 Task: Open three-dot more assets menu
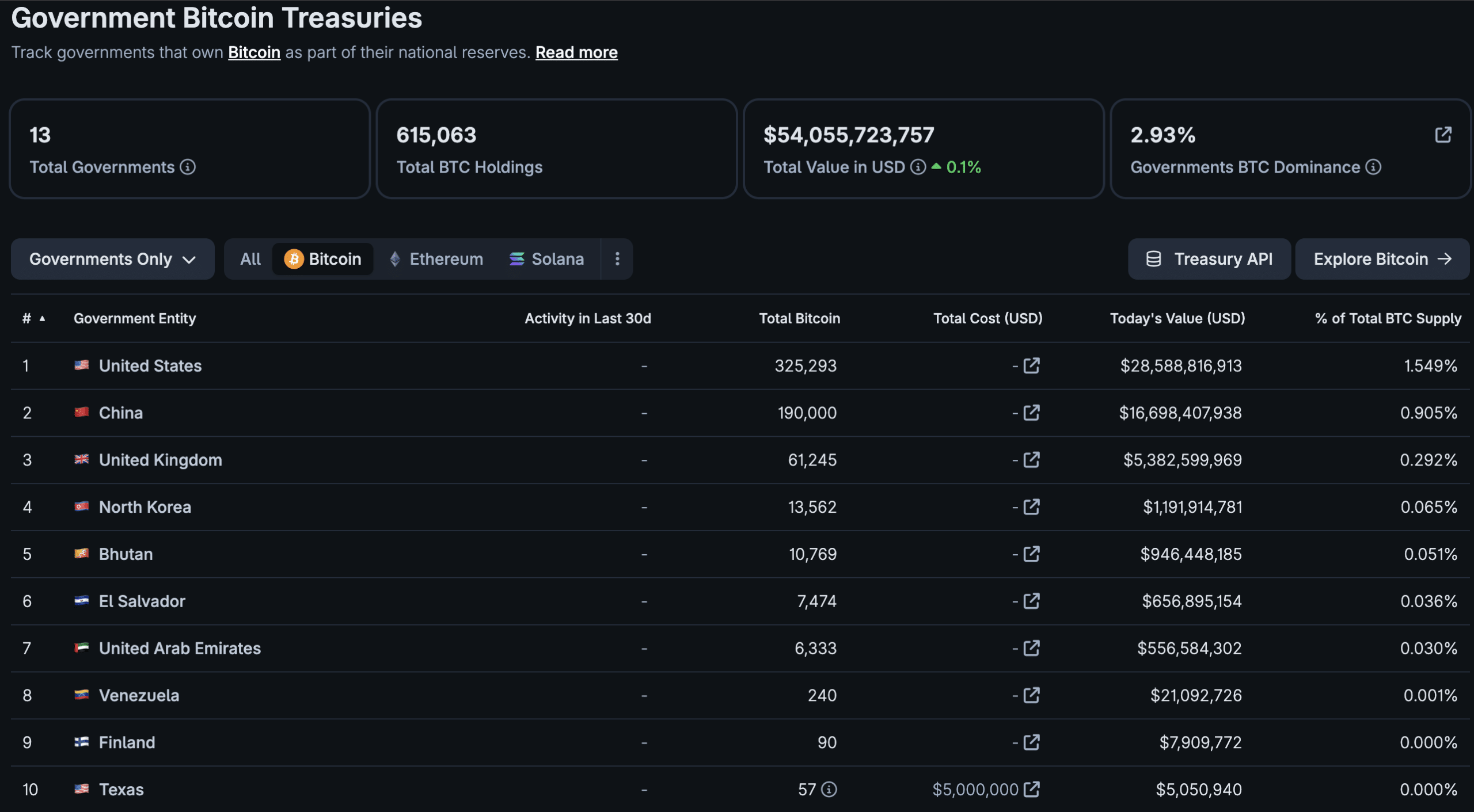coord(617,259)
